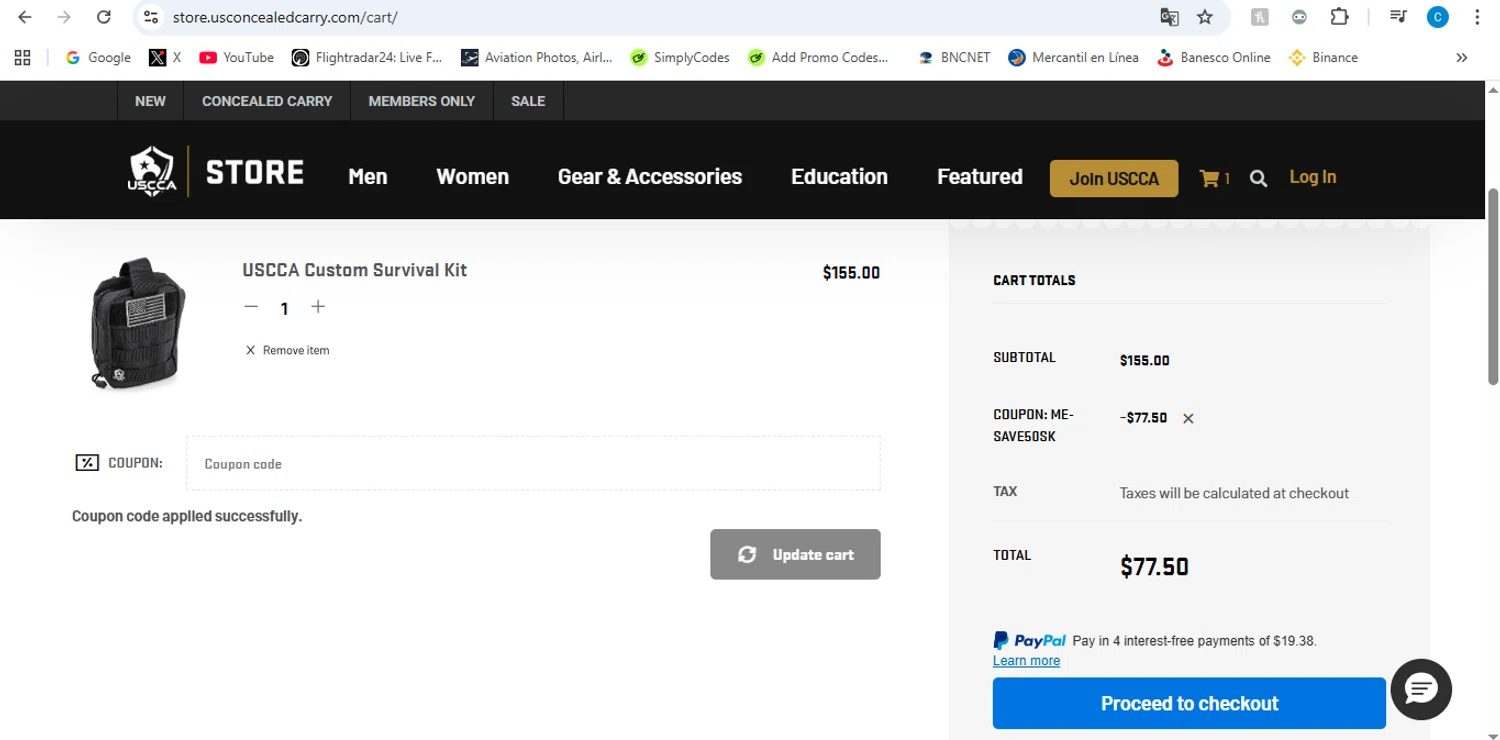This screenshot has width=1500, height=740.
Task: Open BNCNET bookmark
Action: pyautogui.click(x=954, y=57)
